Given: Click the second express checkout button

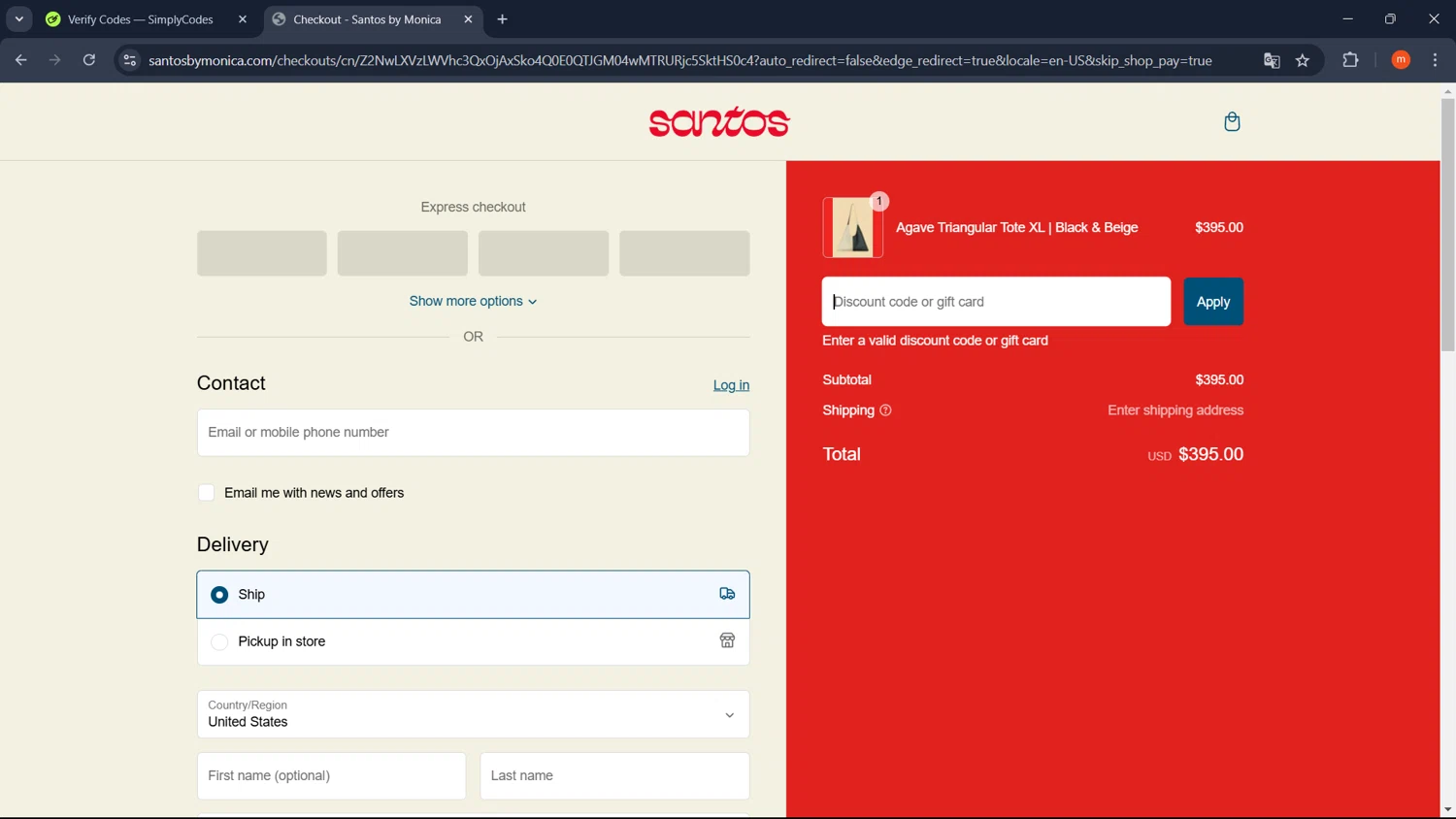Looking at the screenshot, I should 403,253.
